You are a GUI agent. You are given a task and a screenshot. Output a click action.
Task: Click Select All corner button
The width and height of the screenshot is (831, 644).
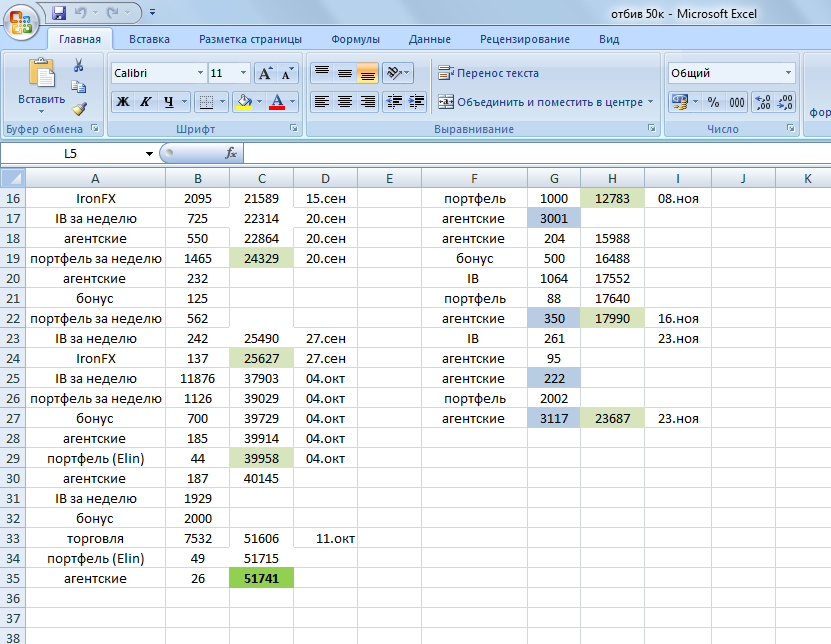[x=13, y=179]
